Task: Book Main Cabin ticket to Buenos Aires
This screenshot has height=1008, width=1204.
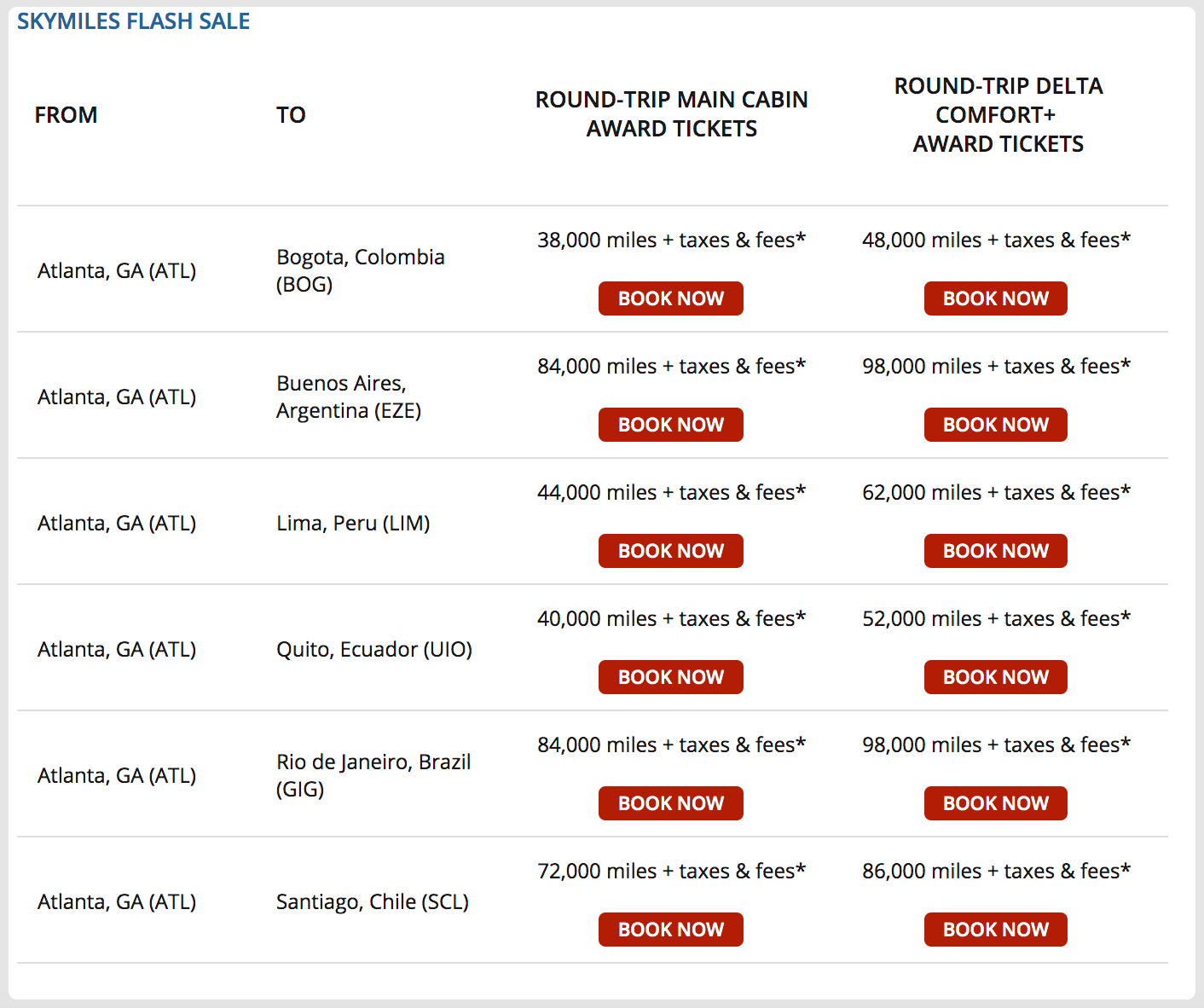Action: (670, 425)
